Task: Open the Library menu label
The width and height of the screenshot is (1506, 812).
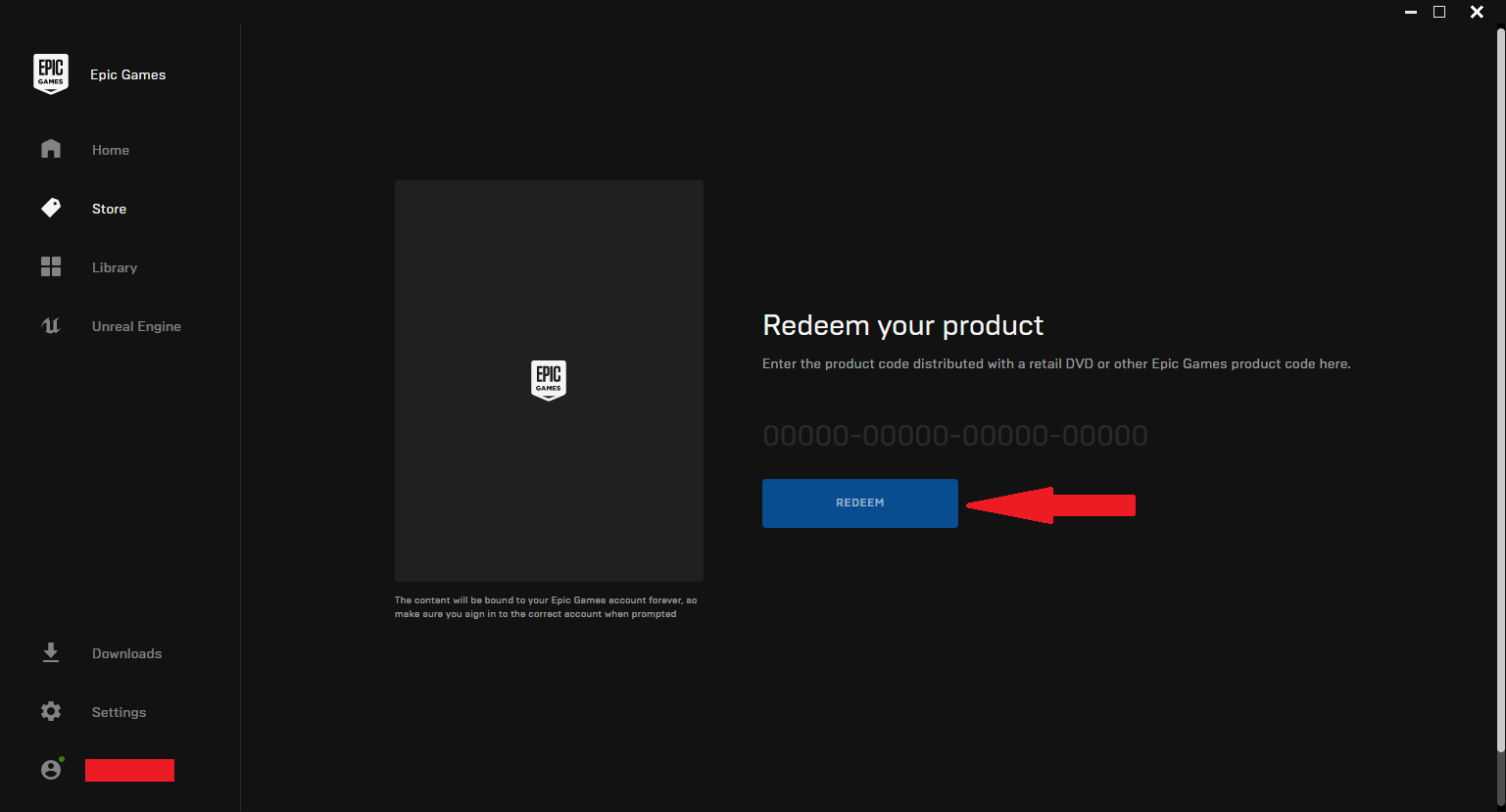Action: coord(115,267)
